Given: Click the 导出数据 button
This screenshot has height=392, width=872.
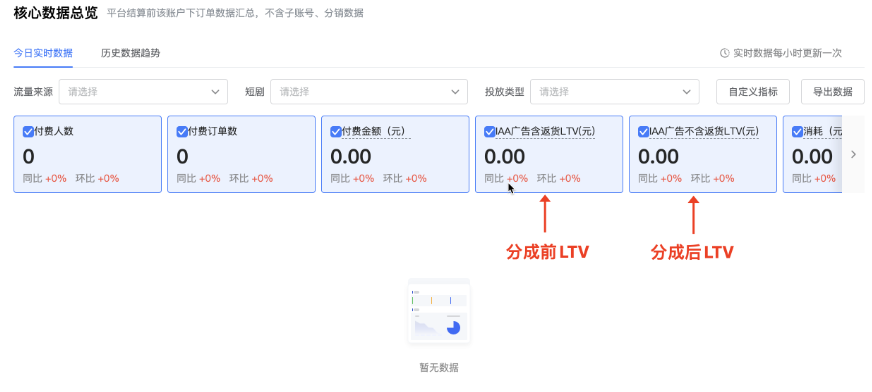Looking at the screenshot, I should [x=833, y=92].
